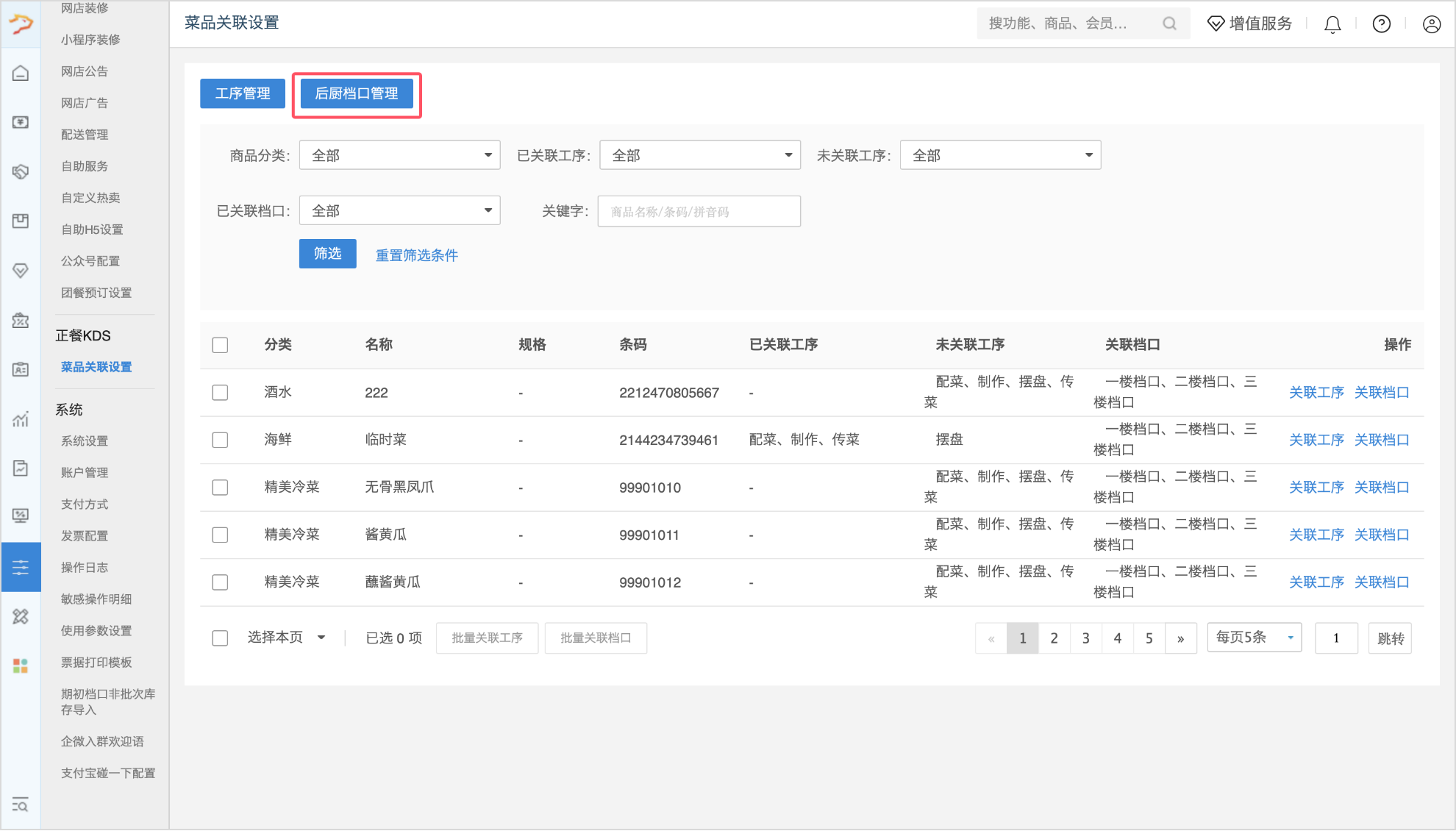Open the 已关联档口 dropdown
Screen dimensions: 1456x831
400,211
